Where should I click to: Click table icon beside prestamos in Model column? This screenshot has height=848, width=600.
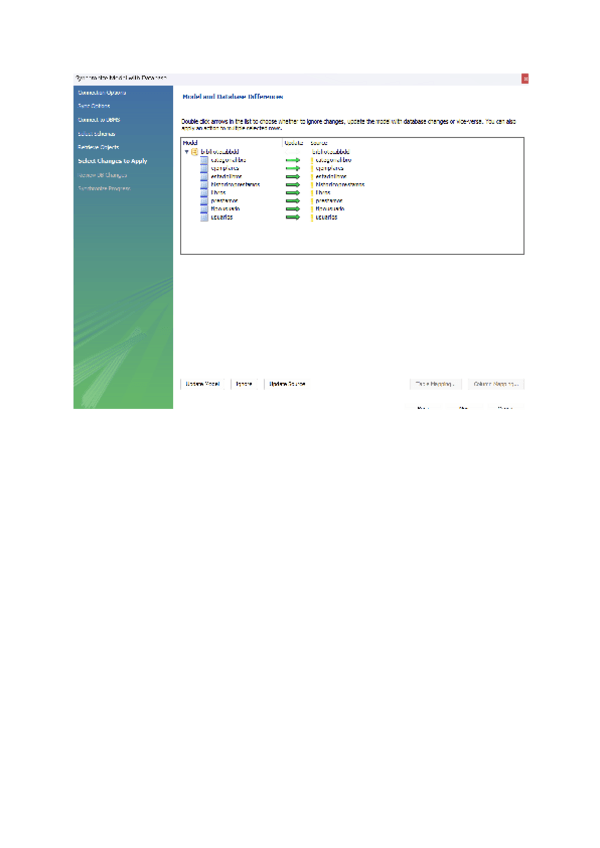tap(204, 201)
